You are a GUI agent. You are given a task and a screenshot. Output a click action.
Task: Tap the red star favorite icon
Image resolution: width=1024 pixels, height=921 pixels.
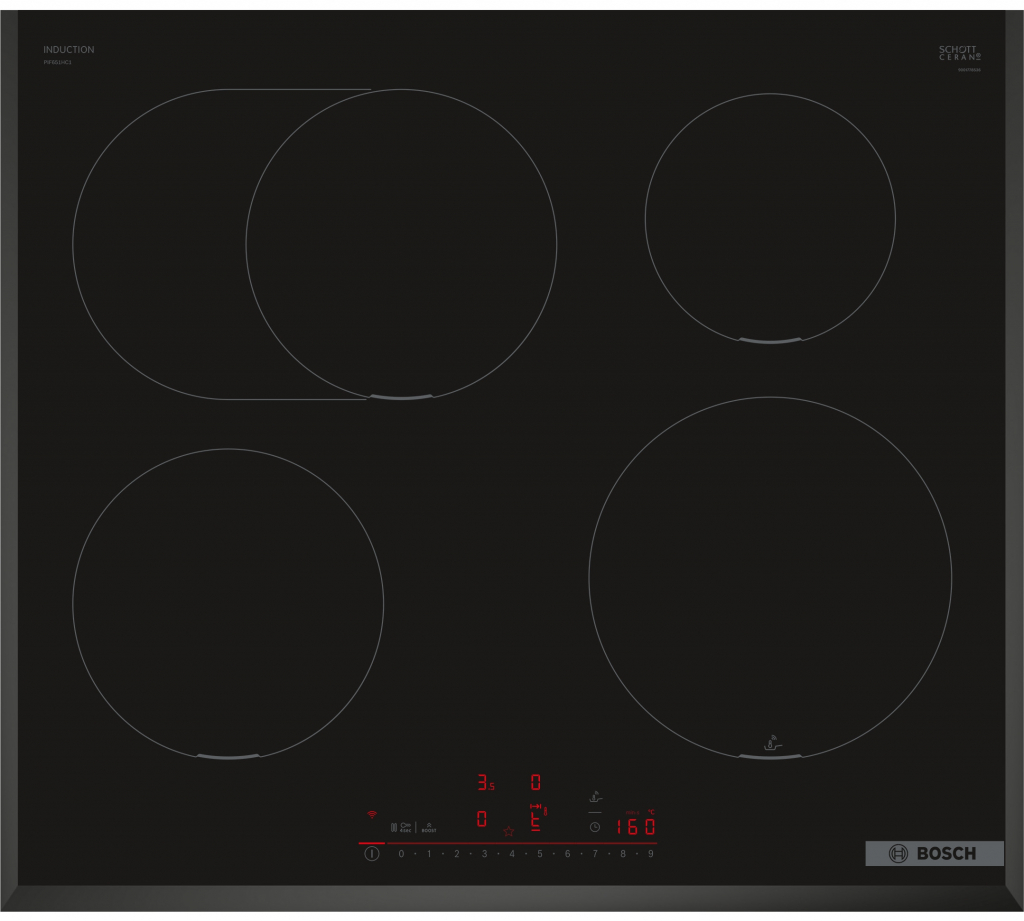[x=508, y=831]
